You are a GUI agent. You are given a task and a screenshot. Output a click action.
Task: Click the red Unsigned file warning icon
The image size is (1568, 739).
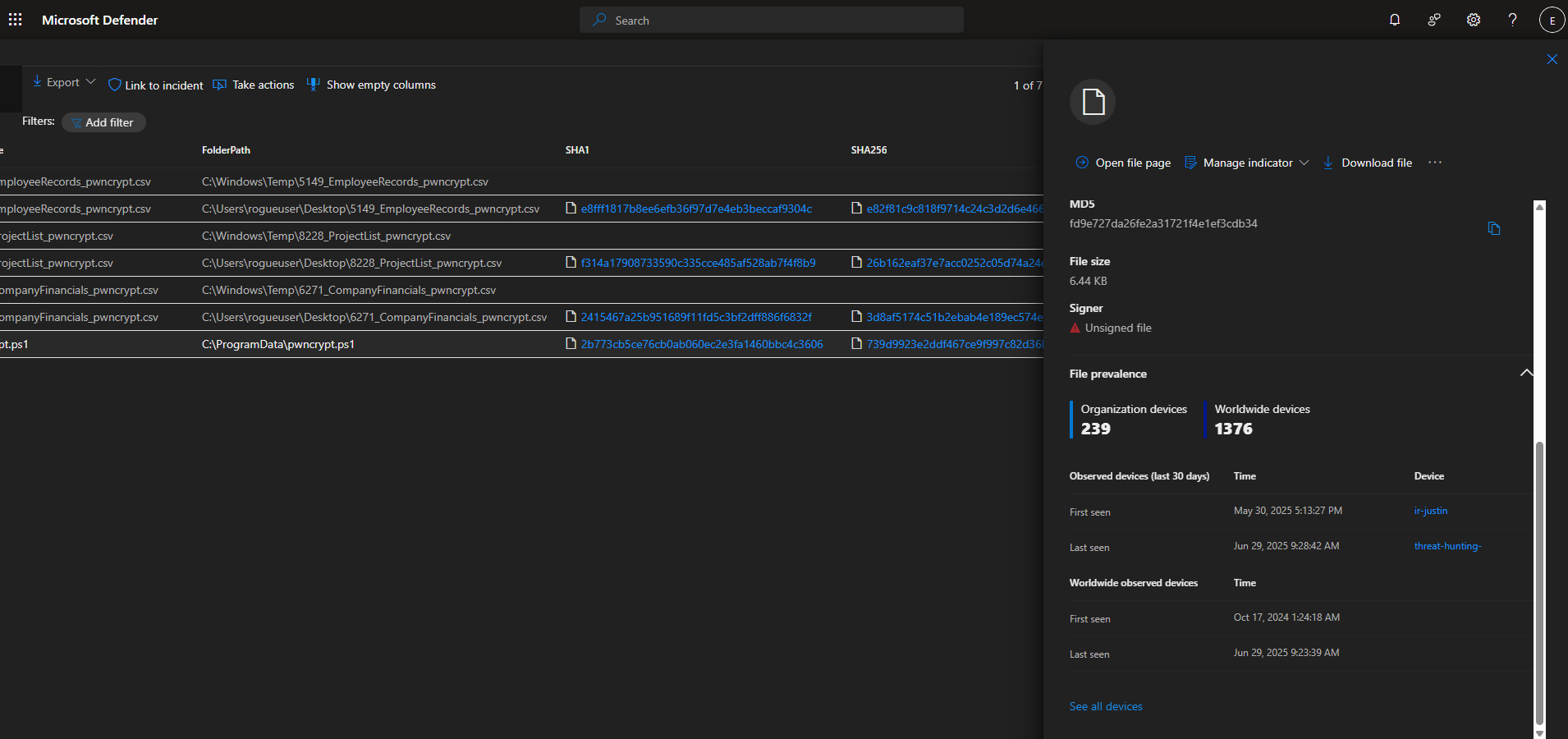[x=1075, y=328]
